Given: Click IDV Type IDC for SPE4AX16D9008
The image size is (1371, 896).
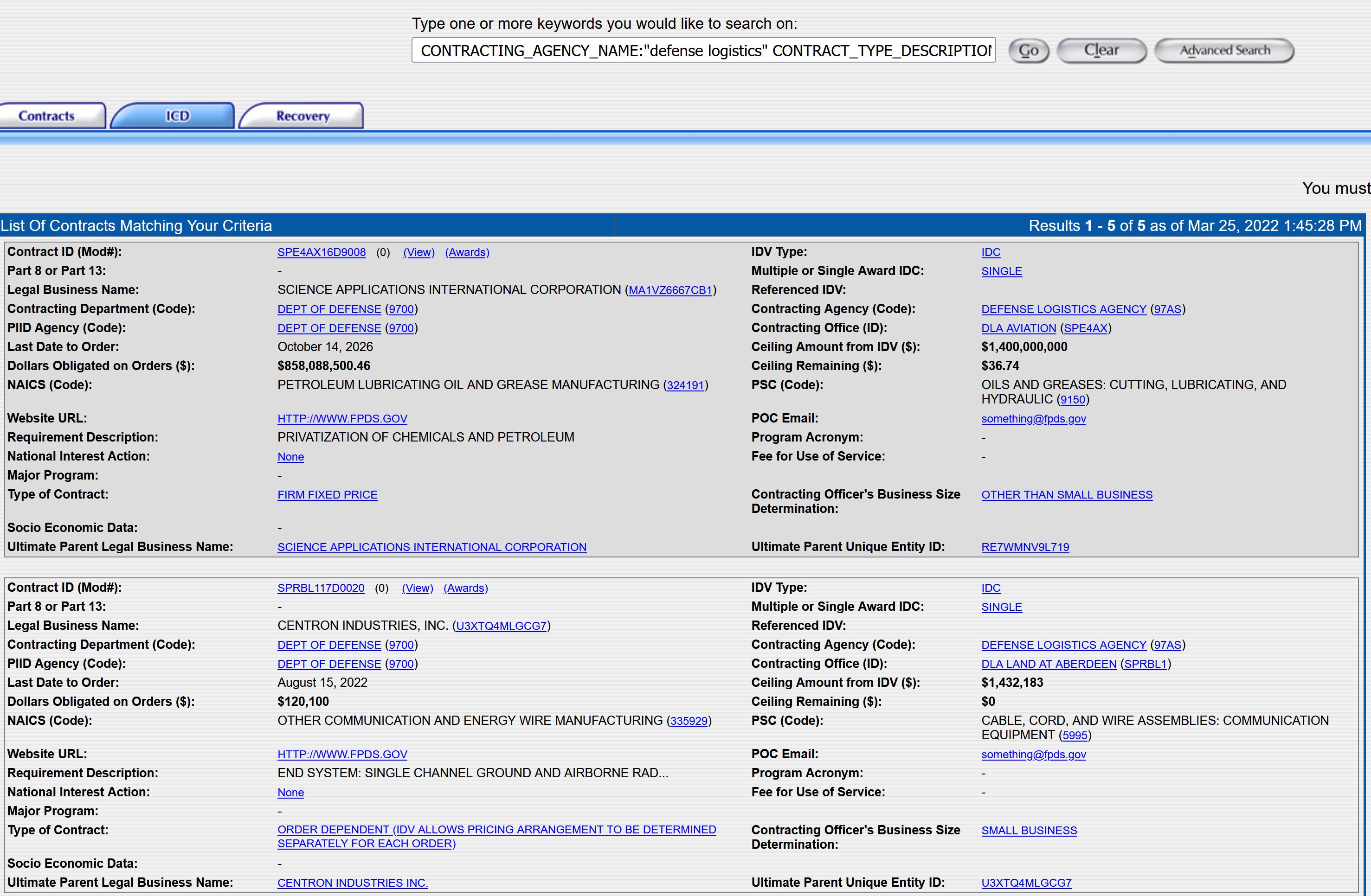Looking at the screenshot, I should [991, 252].
